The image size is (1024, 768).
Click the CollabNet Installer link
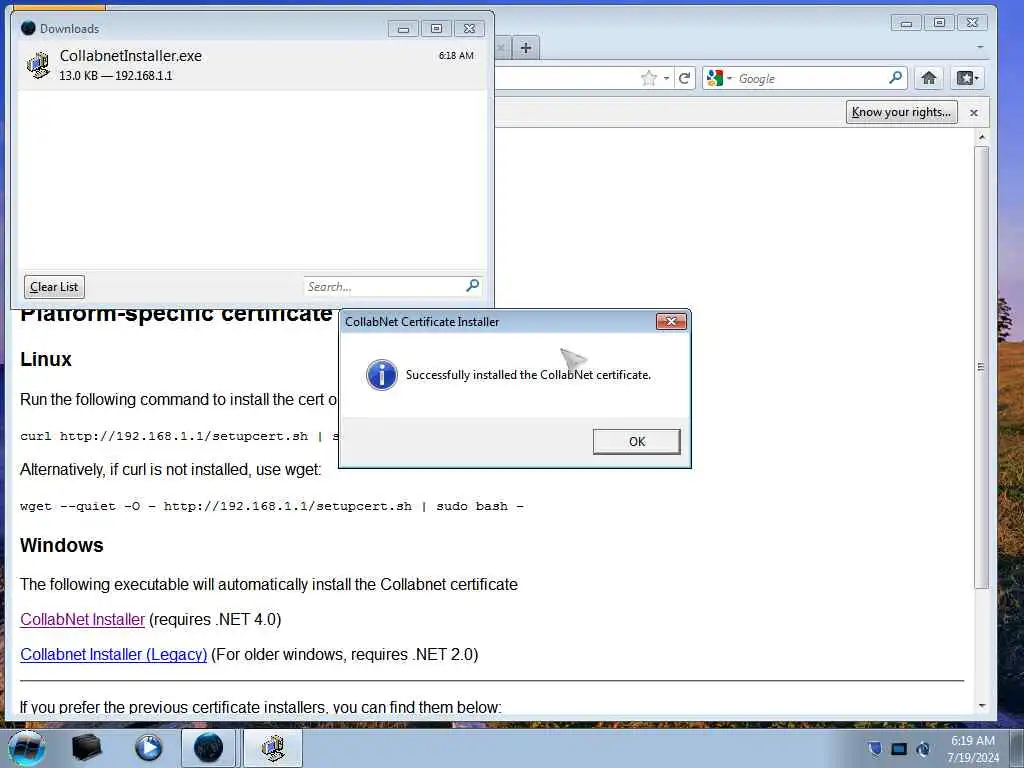(82, 619)
